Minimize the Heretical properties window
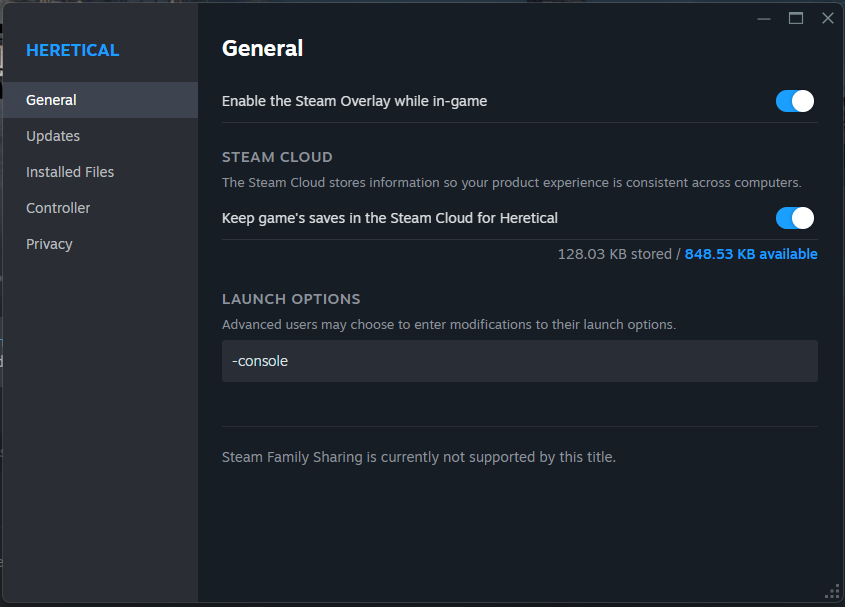Image resolution: width=845 pixels, height=607 pixels. (x=764, y=18)
